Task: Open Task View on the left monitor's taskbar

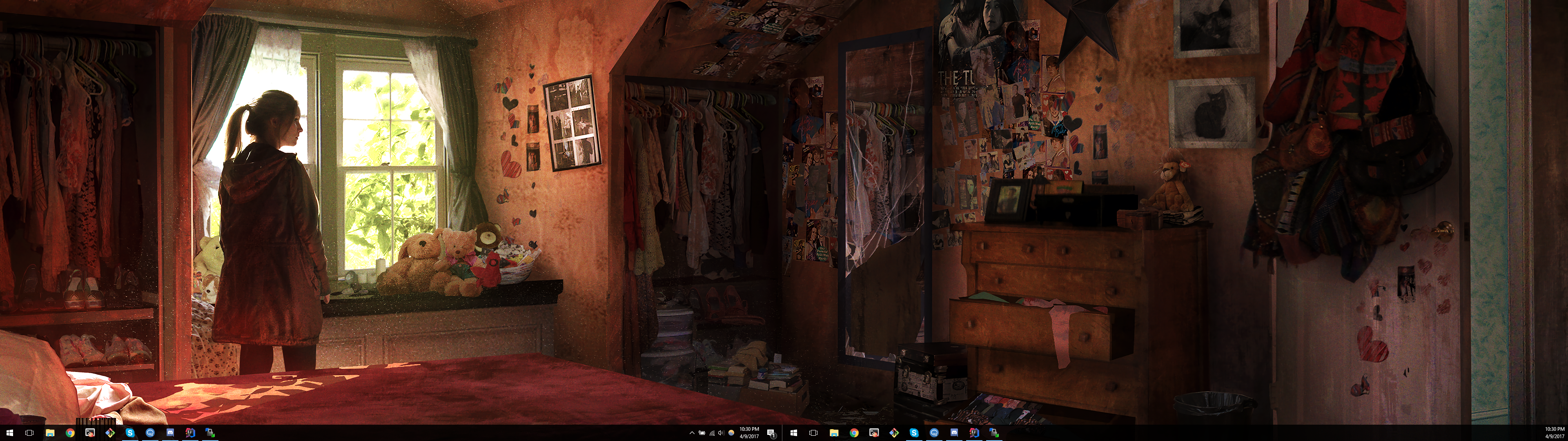Action: pos(29,433)
